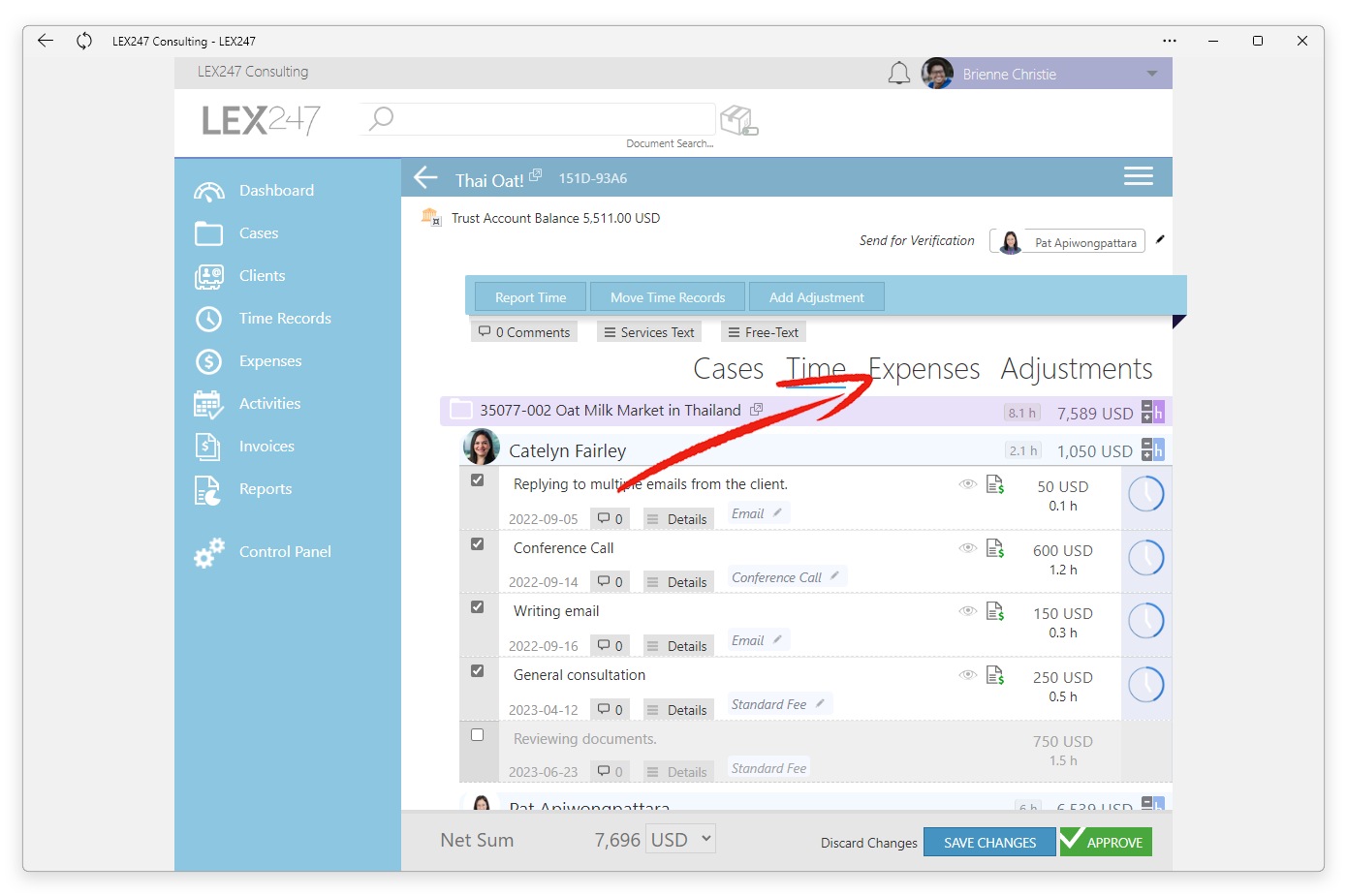Open Reports in the sidebar

point(266,489)
